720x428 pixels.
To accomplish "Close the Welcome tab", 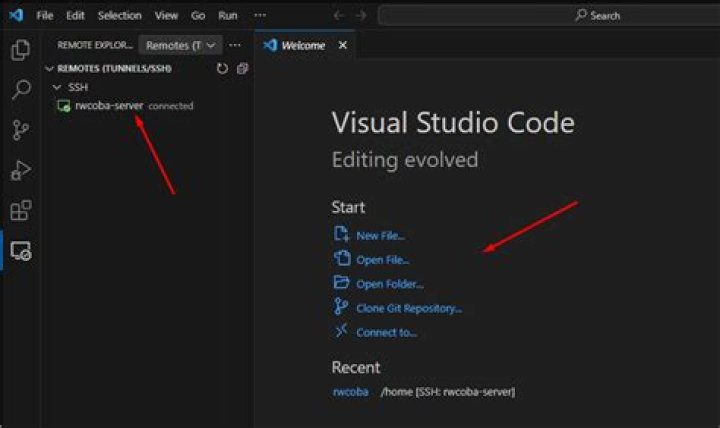I will pos(343,45).
